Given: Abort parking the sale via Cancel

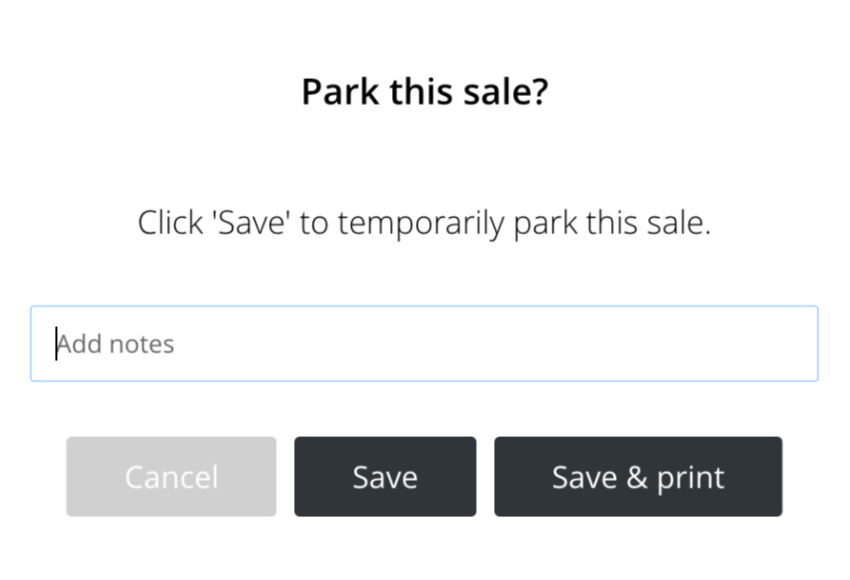Looking at the screenshot, I should click(x=171, y=476).
